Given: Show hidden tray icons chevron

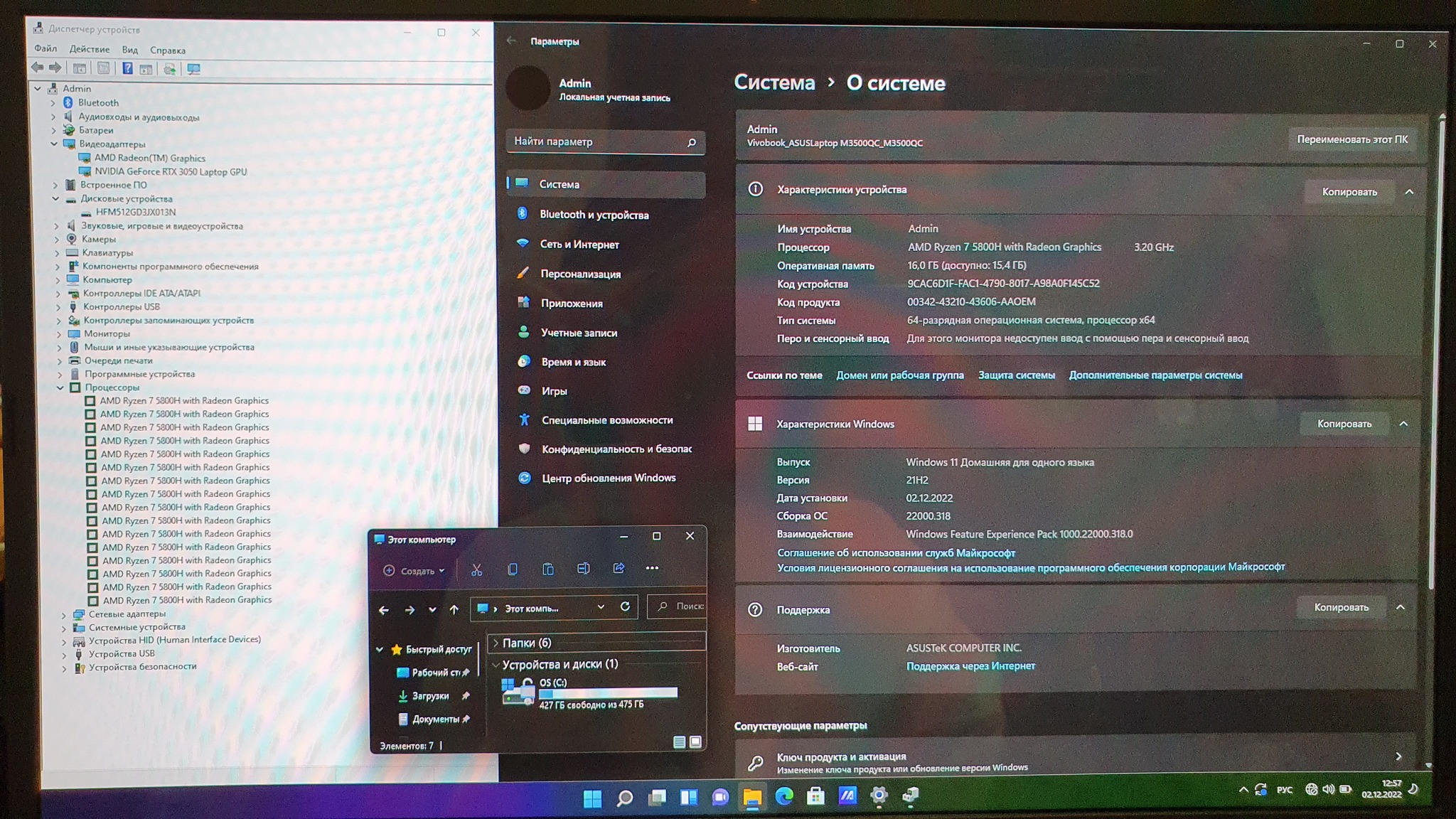Looking at the screenshot, I should [x=1243, y=790].
